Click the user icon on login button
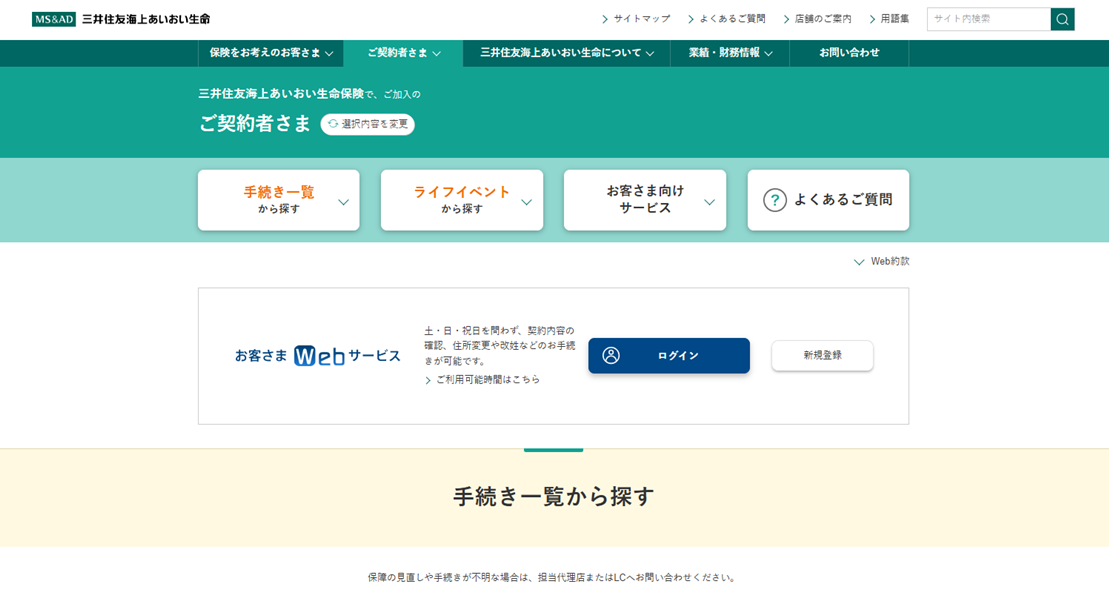Screen dimensions: 1109x604 pyautogui.click(x=611, y=356)
